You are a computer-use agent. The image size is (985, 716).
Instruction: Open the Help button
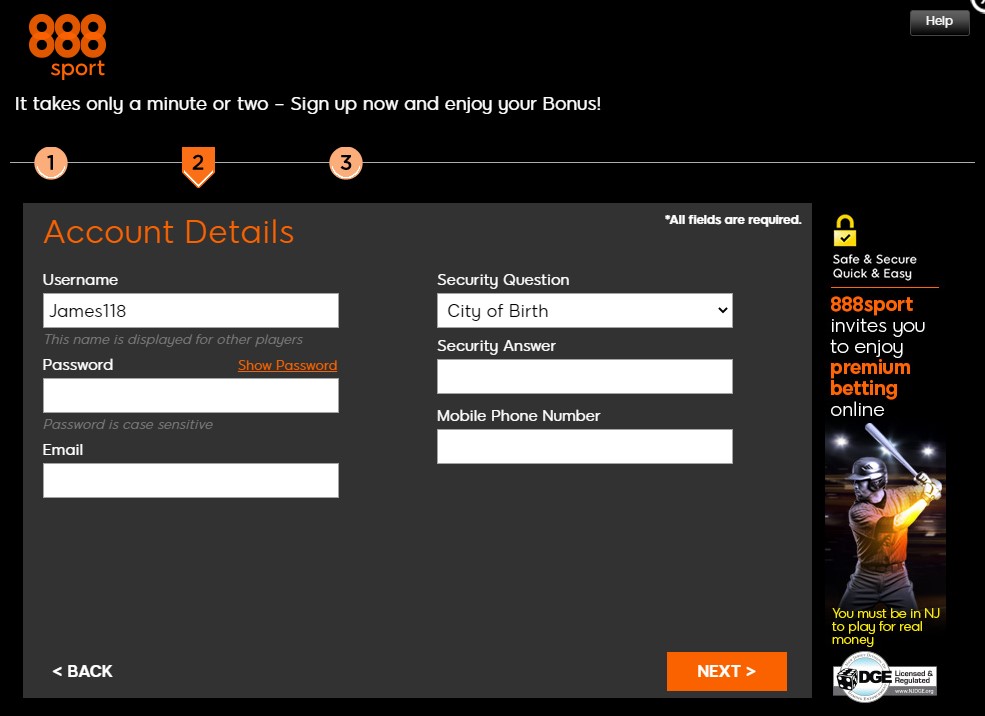point(939,21)
